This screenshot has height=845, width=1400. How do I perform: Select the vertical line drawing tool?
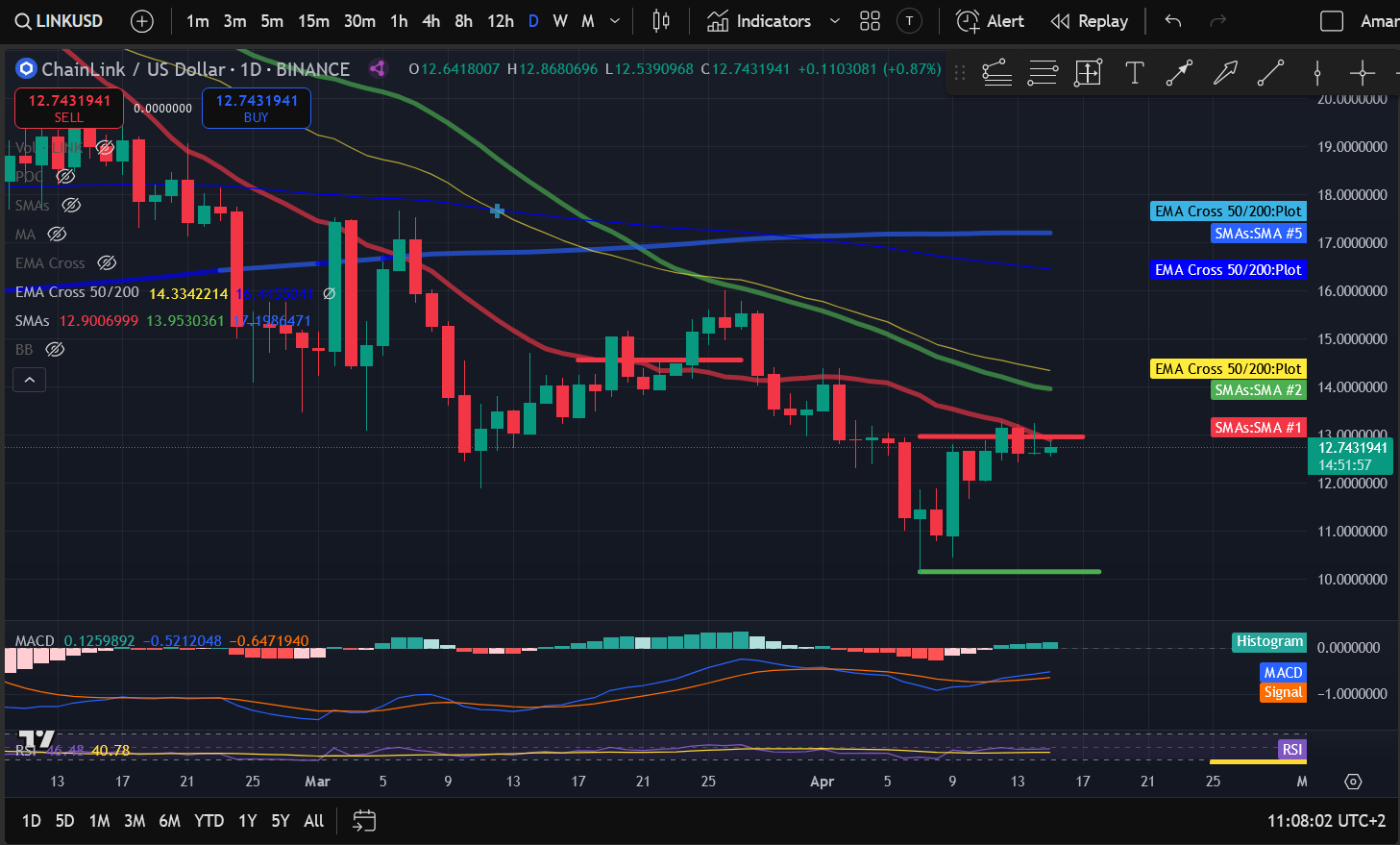point(1317,72)
